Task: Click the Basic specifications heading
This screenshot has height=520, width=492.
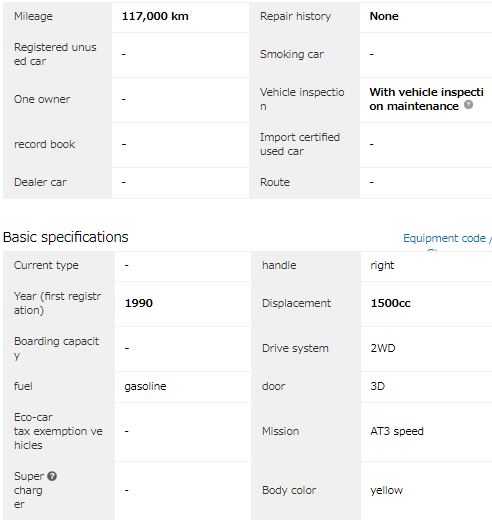Action: tap(66, 237)
